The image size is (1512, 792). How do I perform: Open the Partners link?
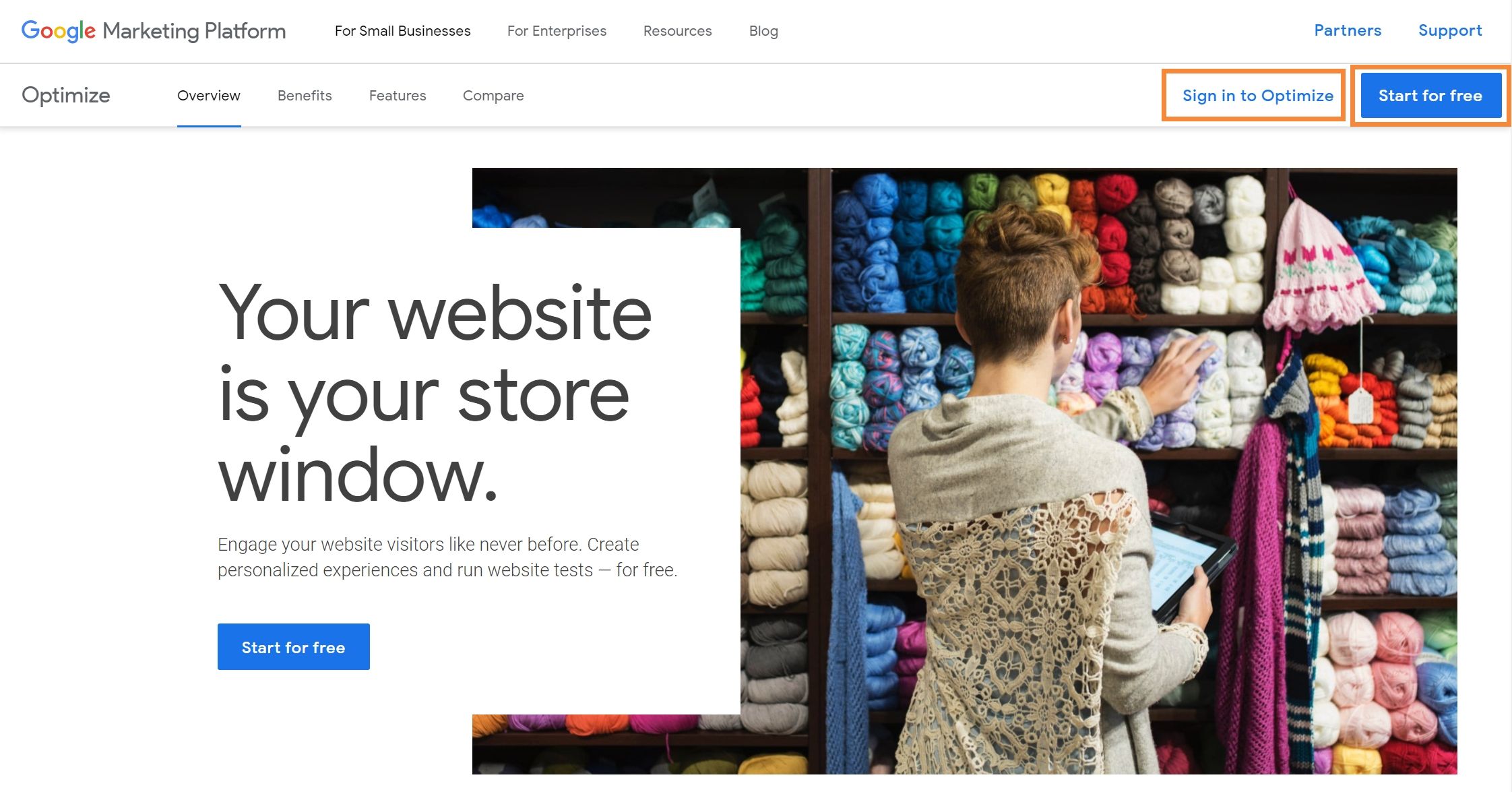(x=1348, y=30)
